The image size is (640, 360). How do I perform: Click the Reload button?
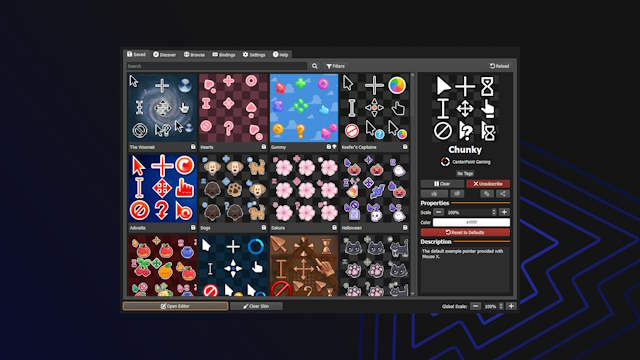coord(500,66)
